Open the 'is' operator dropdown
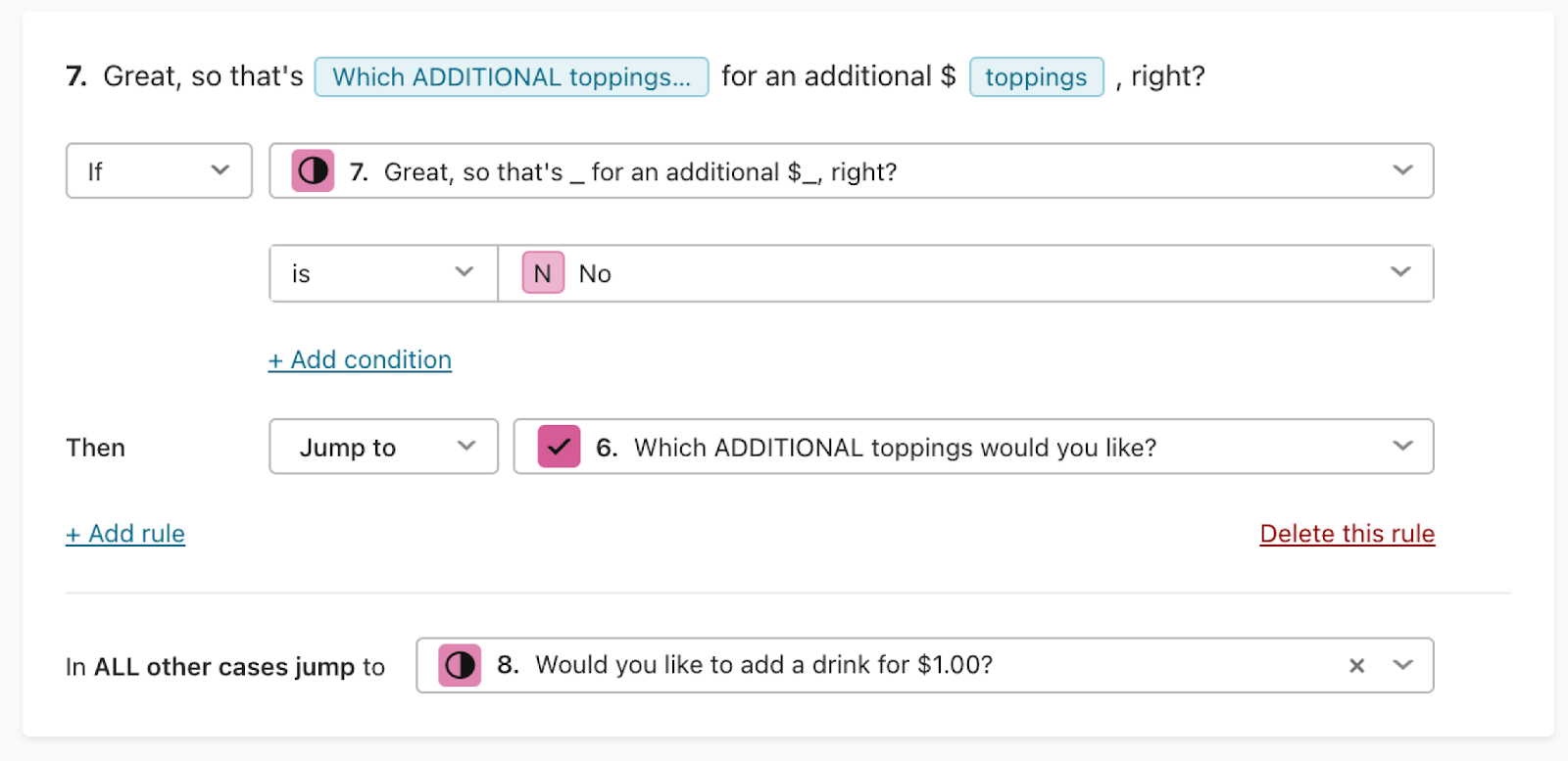The height and width of the screenshot is (761, 1568). pos(383,273)
